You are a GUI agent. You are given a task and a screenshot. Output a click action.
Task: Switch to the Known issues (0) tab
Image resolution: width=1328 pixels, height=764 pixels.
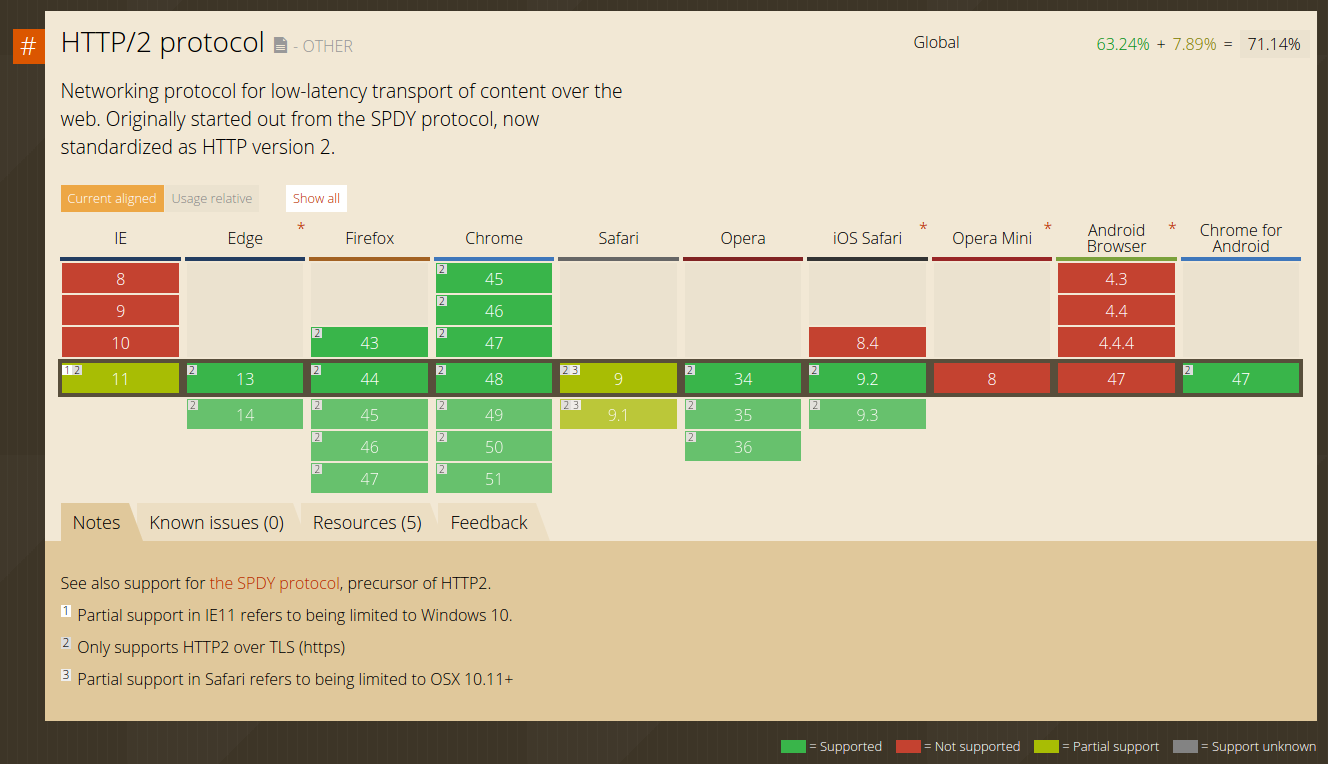pos(217,522)
